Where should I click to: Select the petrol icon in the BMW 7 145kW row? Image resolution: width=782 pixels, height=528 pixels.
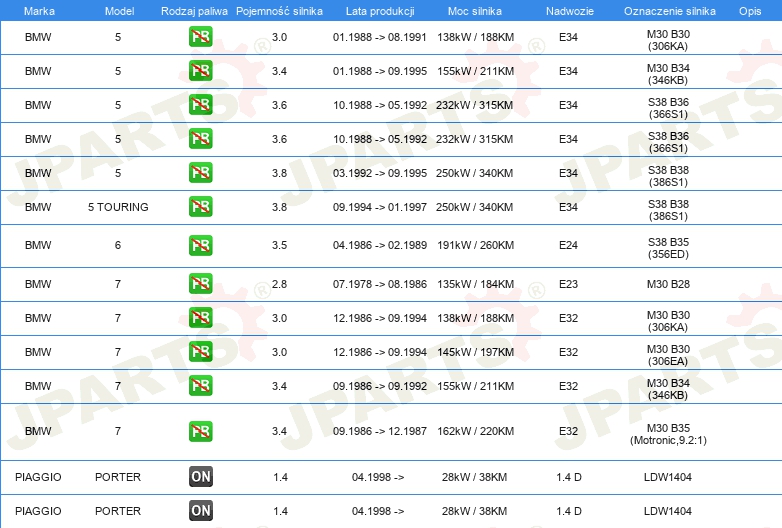[x=200, y=352]
